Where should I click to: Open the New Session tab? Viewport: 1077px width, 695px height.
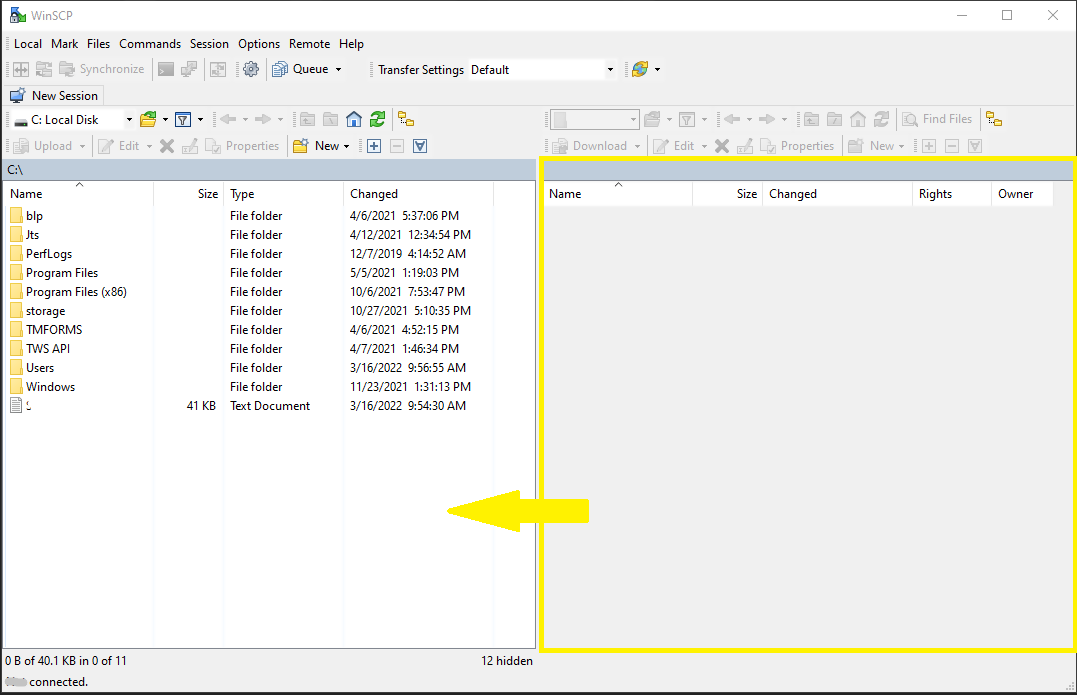click(x=54, y=95)
